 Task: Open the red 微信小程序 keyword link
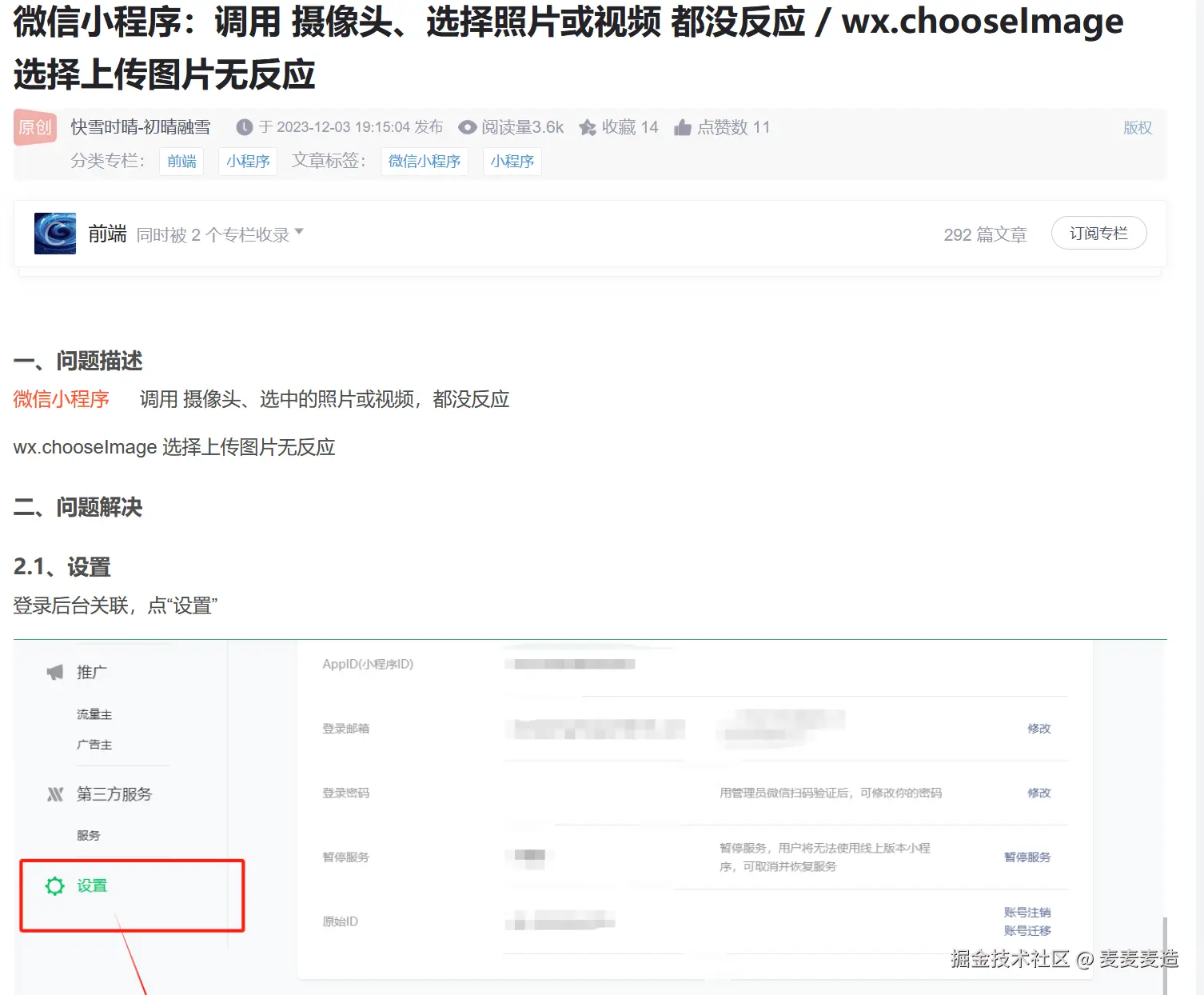click(61, 399)
